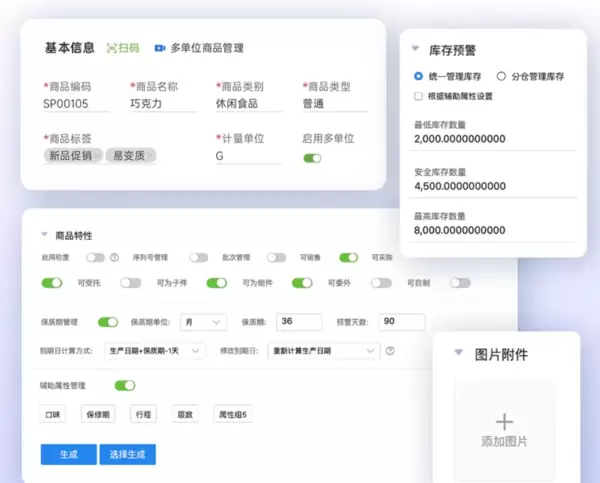Select the 分仓管理库存 radio option
This screenshot has height=483, width=600.
tap(501, 76)
